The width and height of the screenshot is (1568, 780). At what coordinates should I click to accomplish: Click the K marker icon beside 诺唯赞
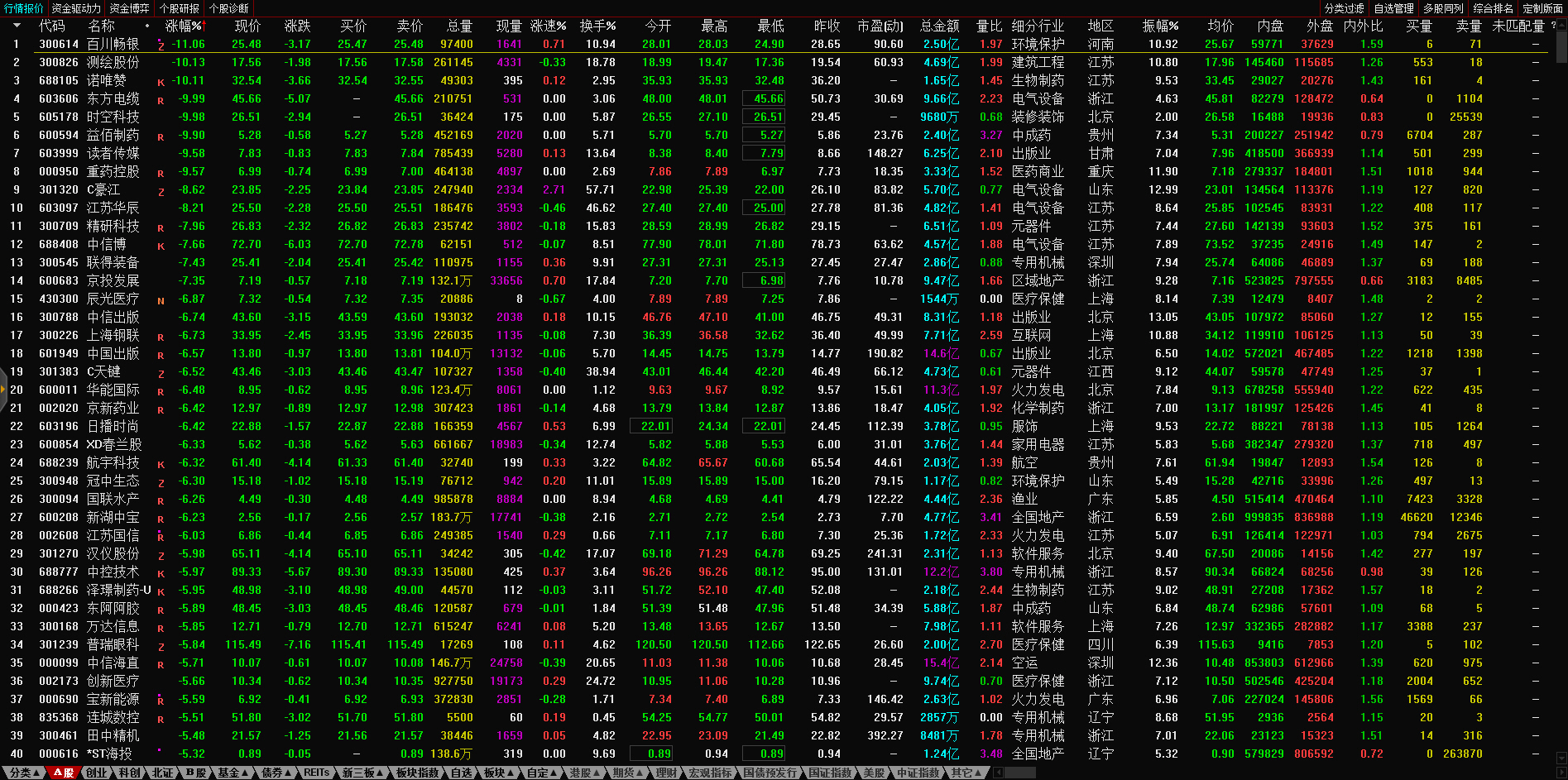(161, 82)
